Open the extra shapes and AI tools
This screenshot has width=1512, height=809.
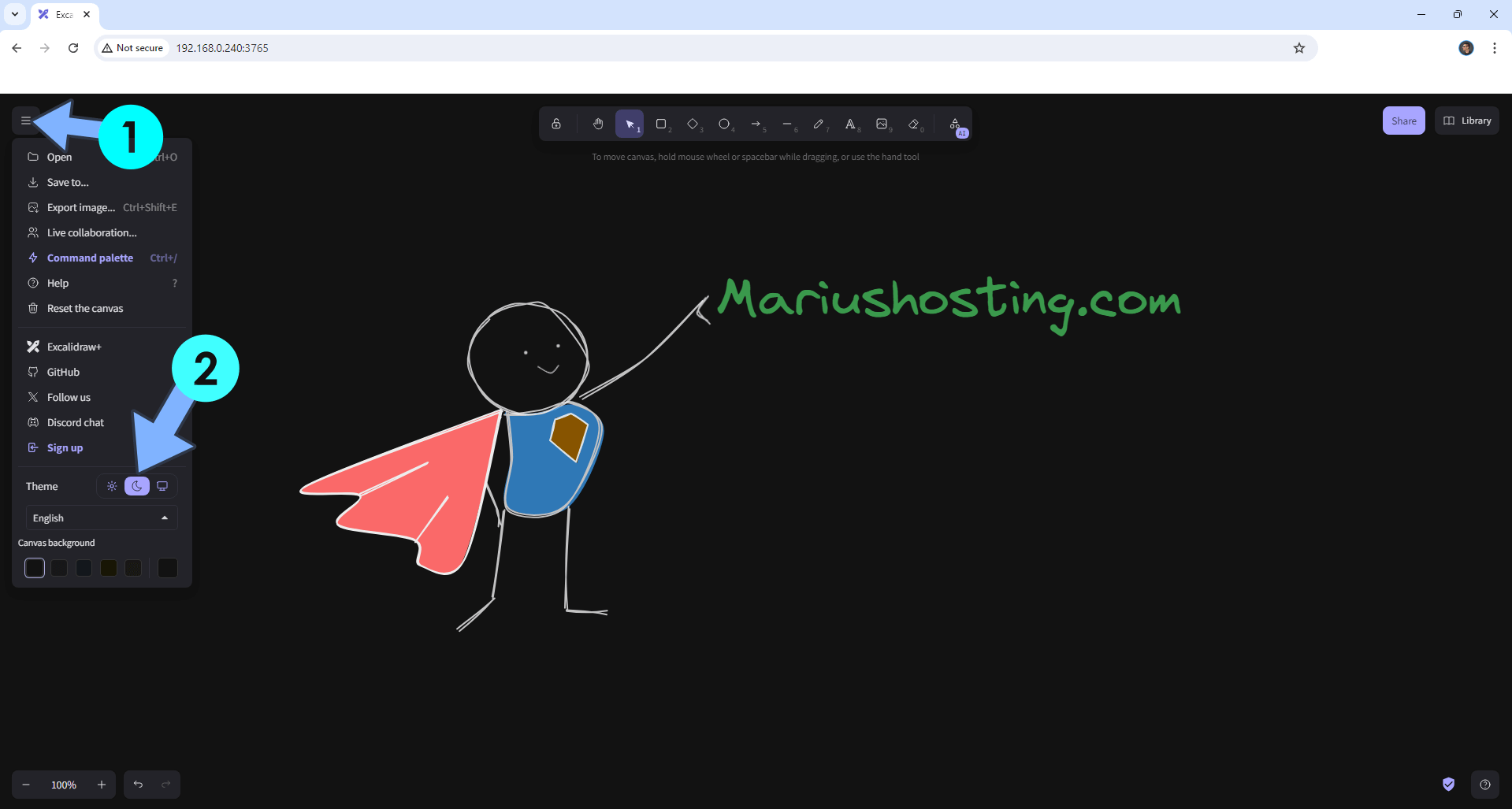[955, 124]
